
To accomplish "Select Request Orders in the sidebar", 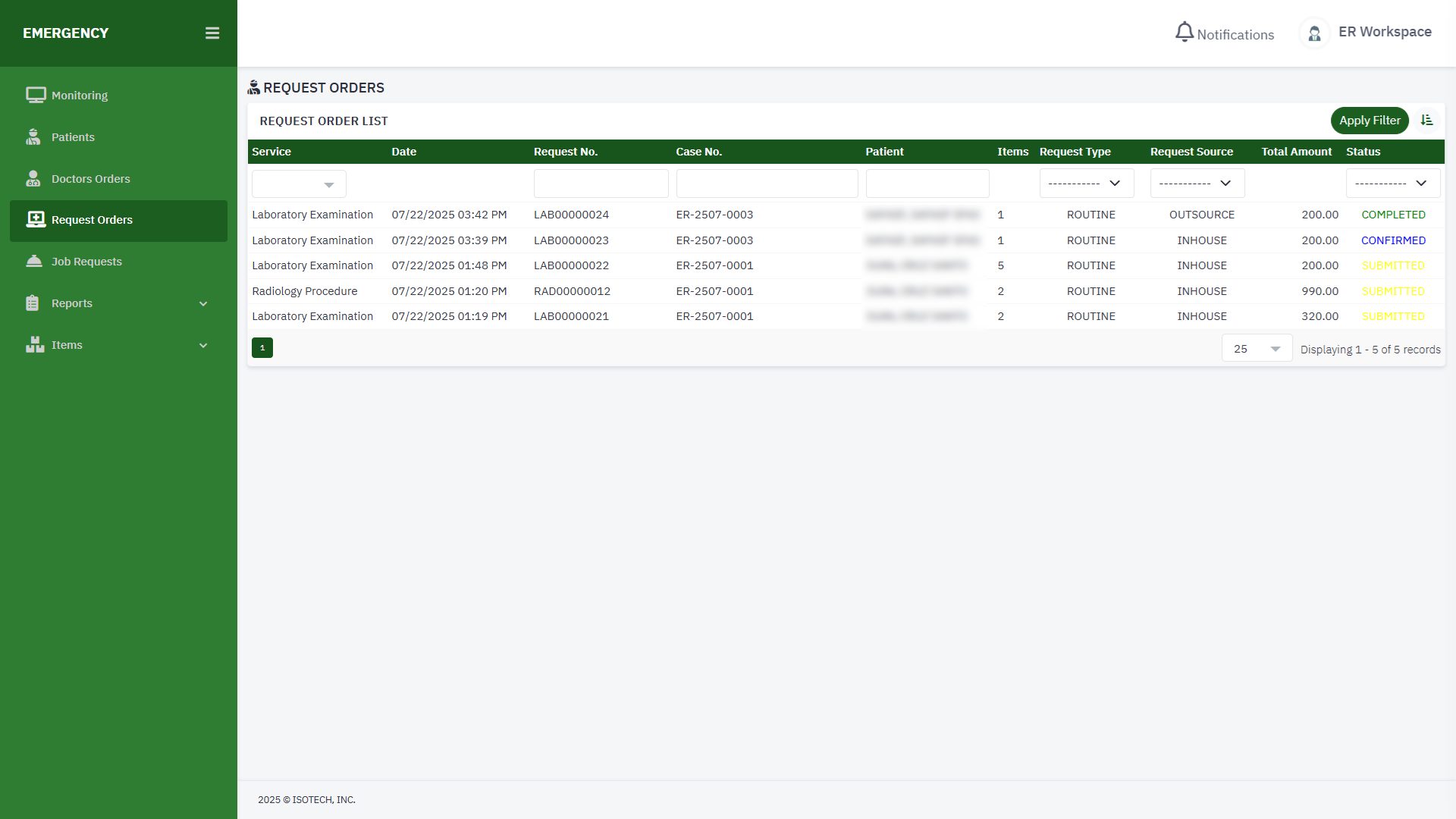I will [x=118, y=221].
